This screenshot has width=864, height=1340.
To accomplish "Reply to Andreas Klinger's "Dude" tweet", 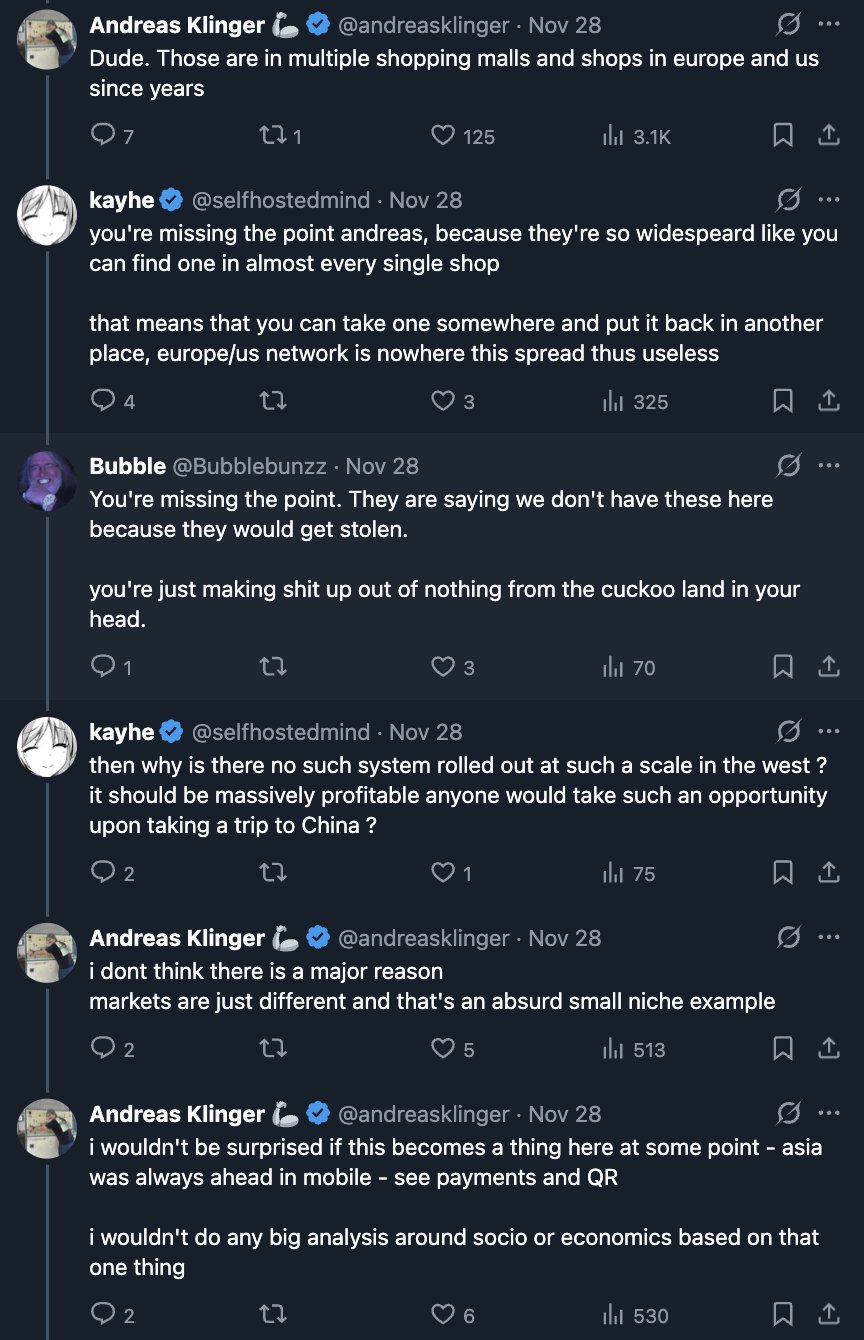I will pyautogui.click(x=111, y=136).
